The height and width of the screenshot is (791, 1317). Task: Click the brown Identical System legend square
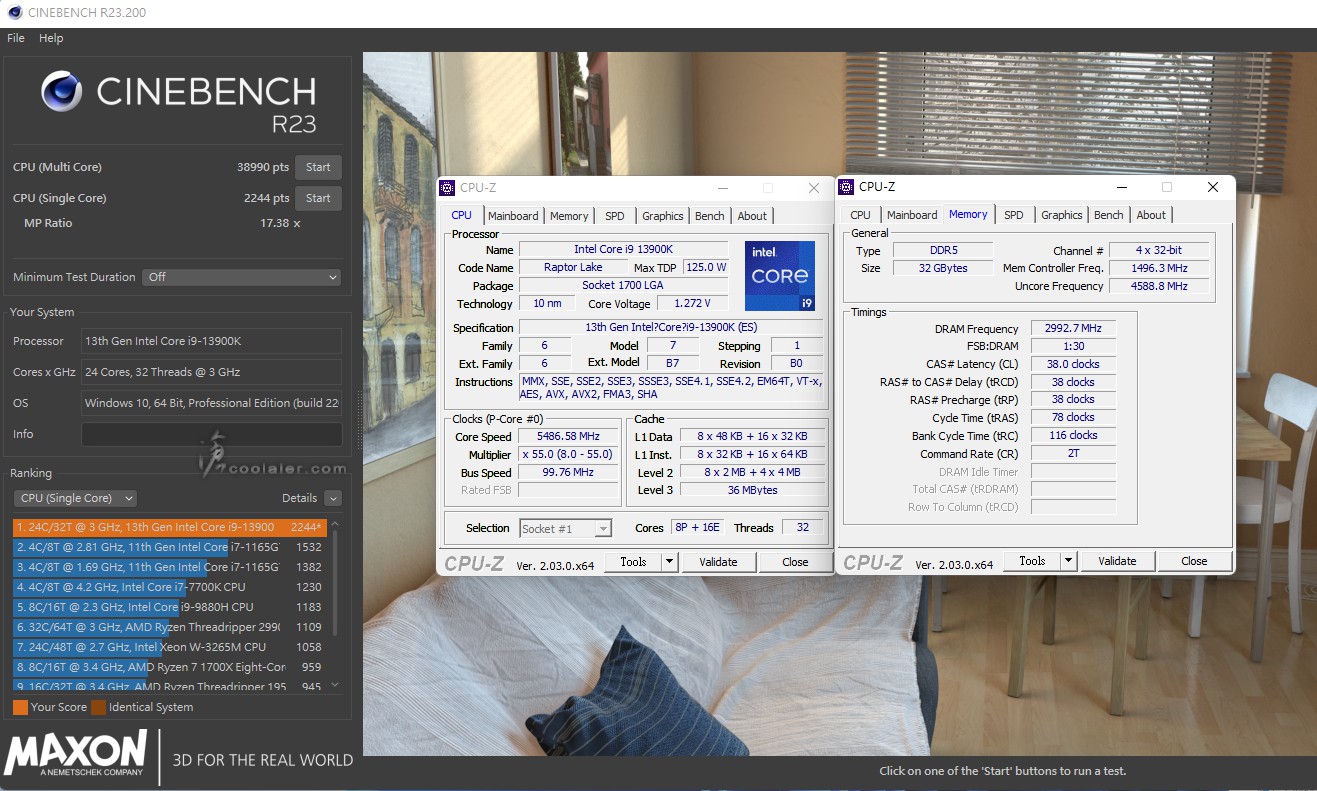[x=98, y=707]
